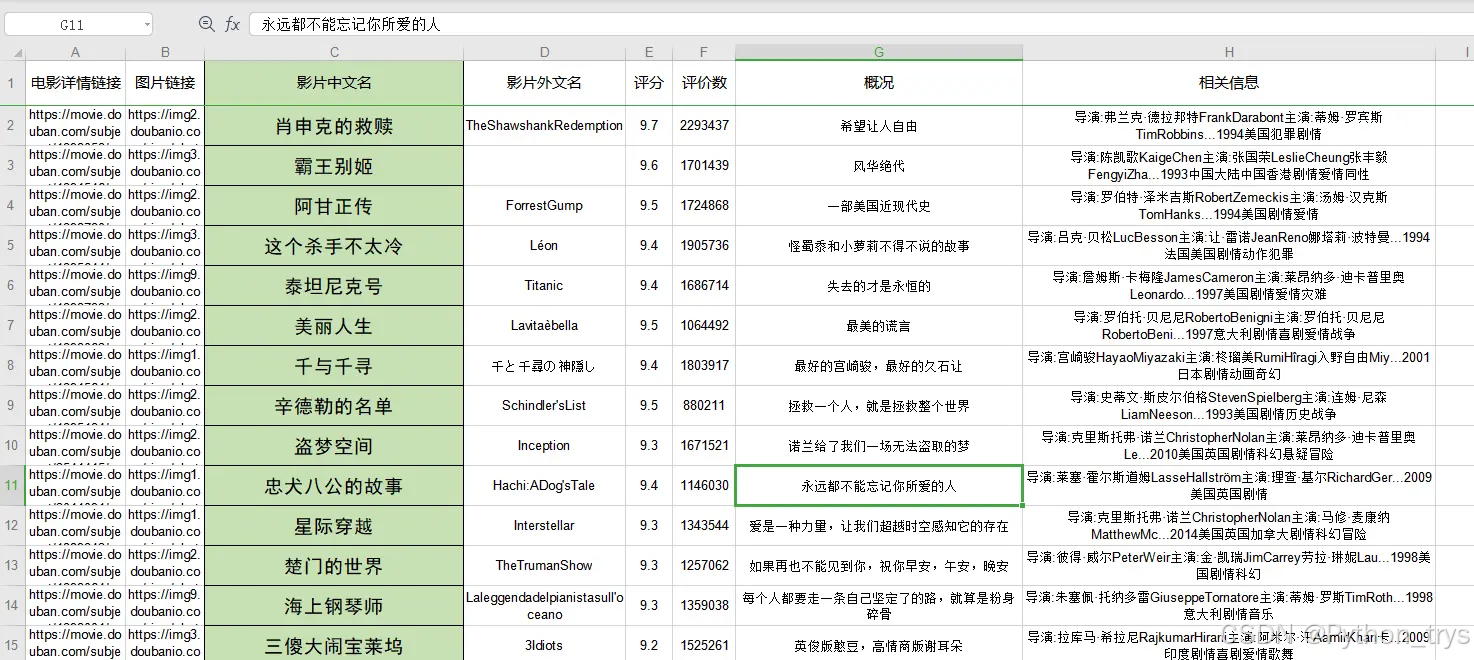The height and width of the screenshot is (660, 1474).
Task: Select the cell 霸王别姬
Action: tap(334, 166)
